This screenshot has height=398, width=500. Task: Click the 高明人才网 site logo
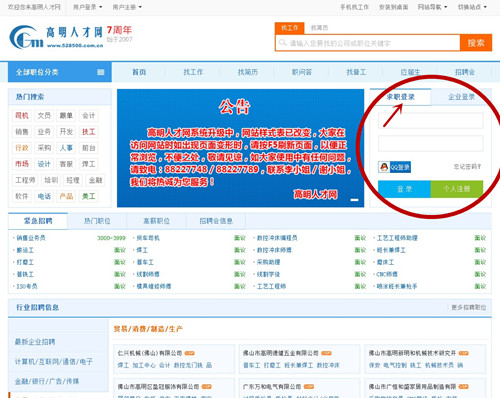(57, 37)
